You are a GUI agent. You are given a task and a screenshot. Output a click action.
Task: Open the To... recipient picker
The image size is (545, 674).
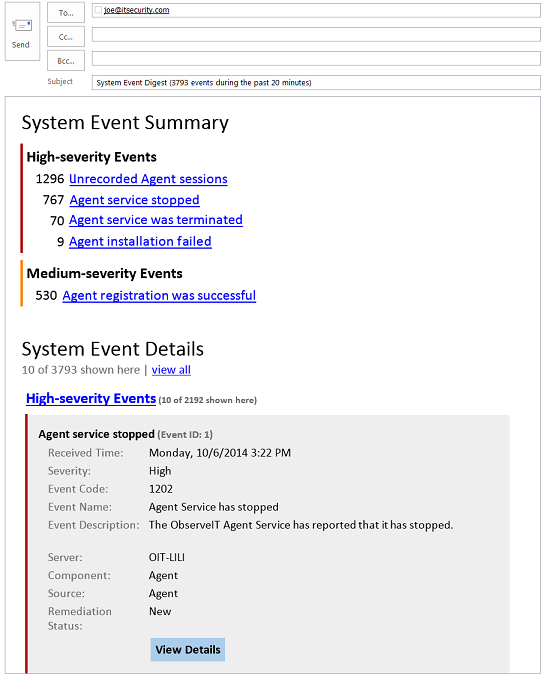pos(66,13)
